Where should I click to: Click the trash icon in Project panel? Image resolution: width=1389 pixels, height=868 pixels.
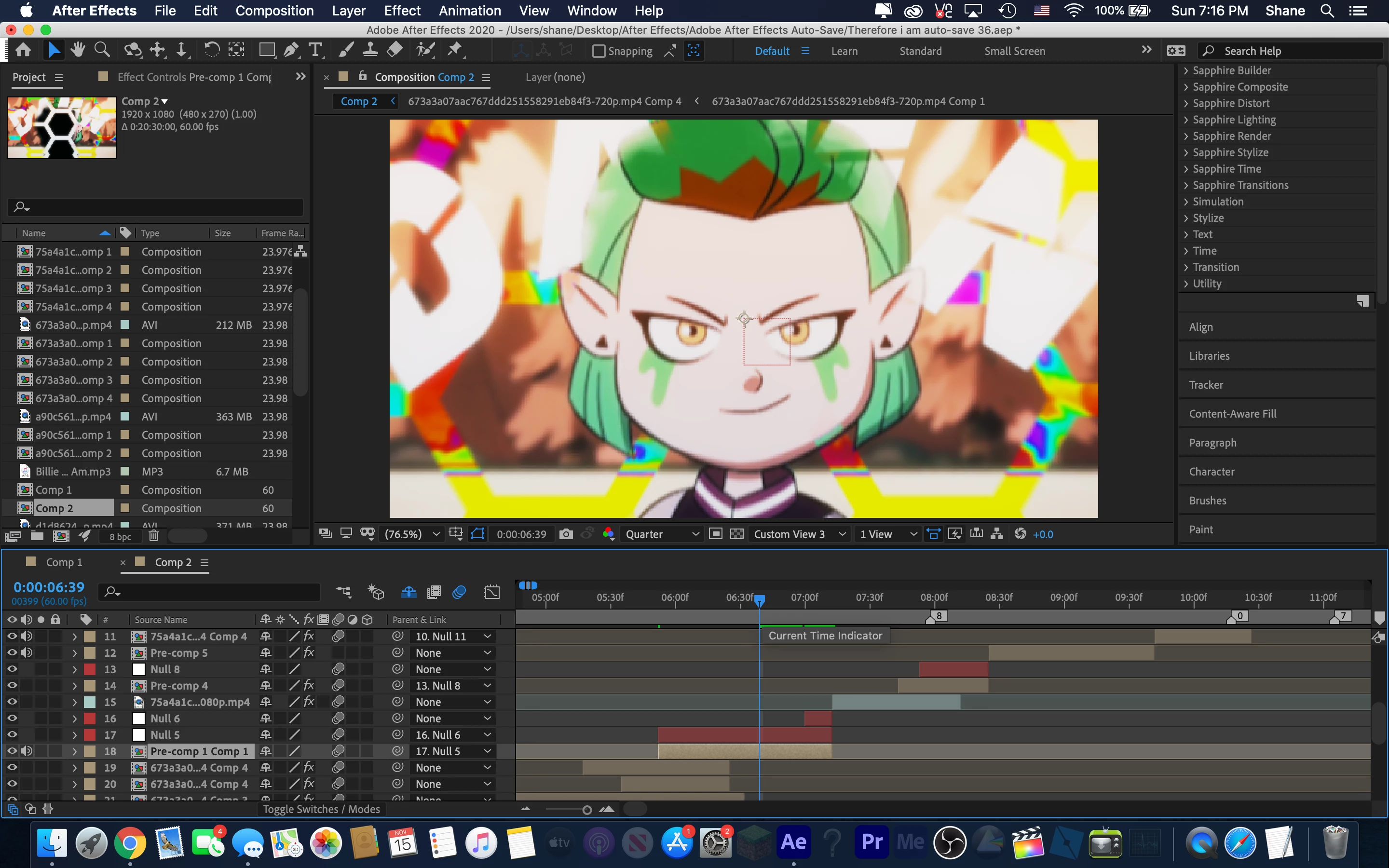coord(154,536)
